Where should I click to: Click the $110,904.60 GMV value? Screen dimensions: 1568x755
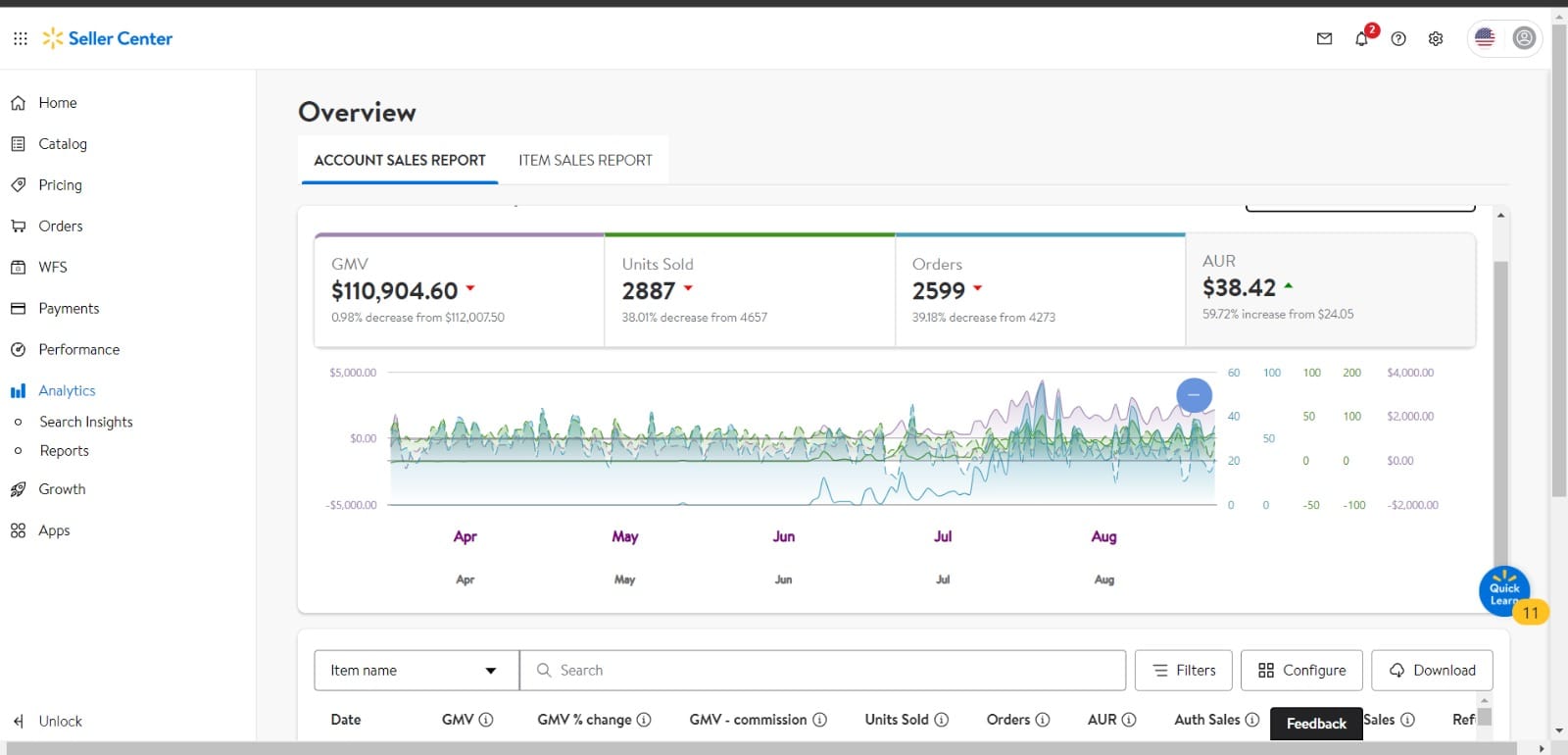(395, 291)
